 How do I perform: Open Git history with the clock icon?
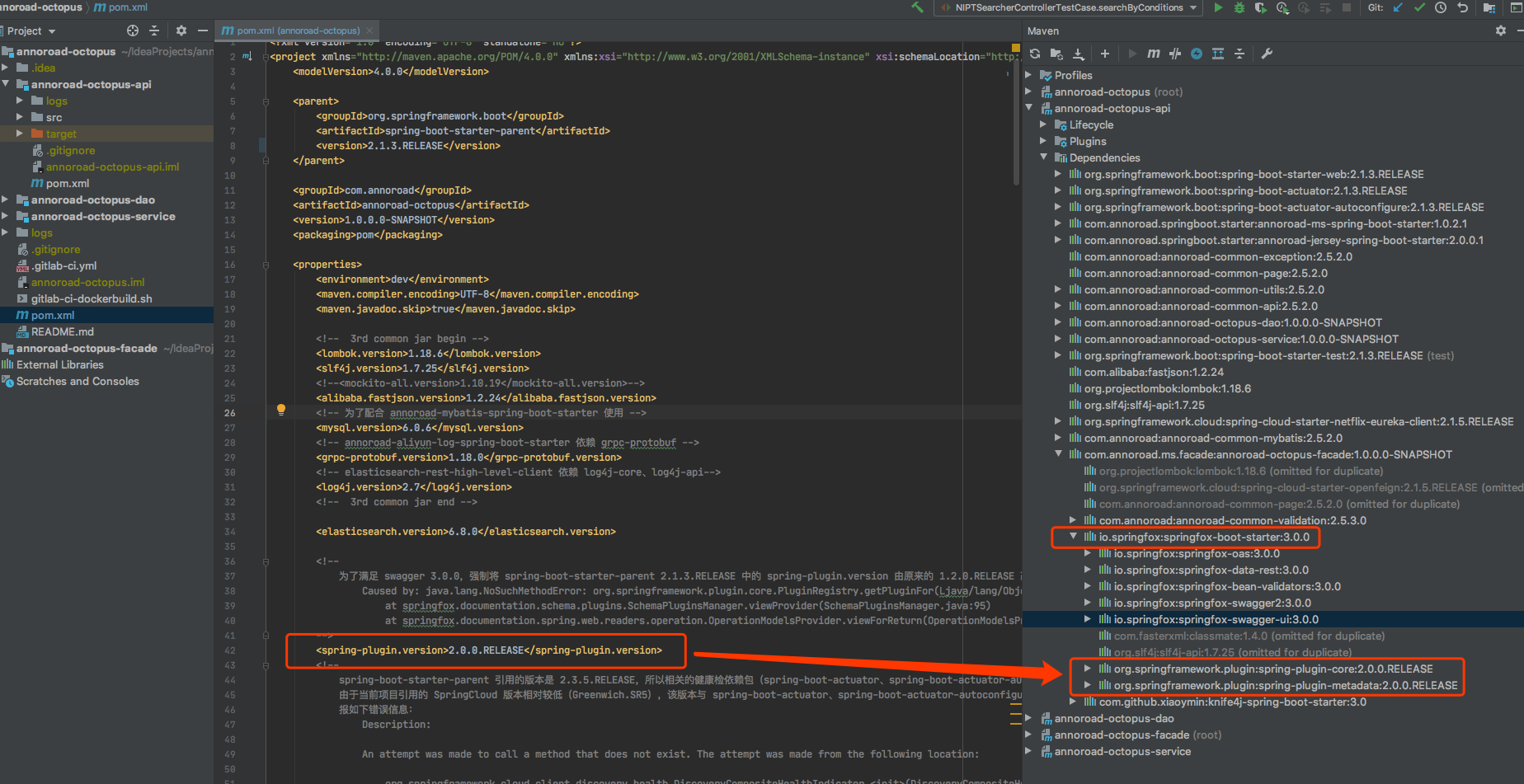click(x=1442, y=8)
